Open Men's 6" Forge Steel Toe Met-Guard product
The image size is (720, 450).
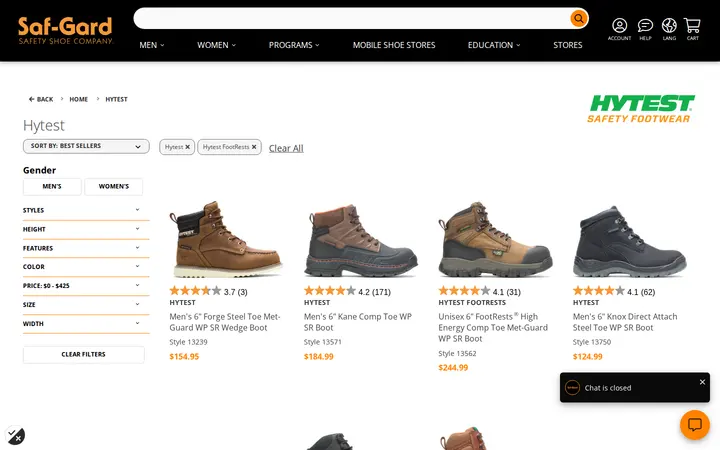(225, 322)
